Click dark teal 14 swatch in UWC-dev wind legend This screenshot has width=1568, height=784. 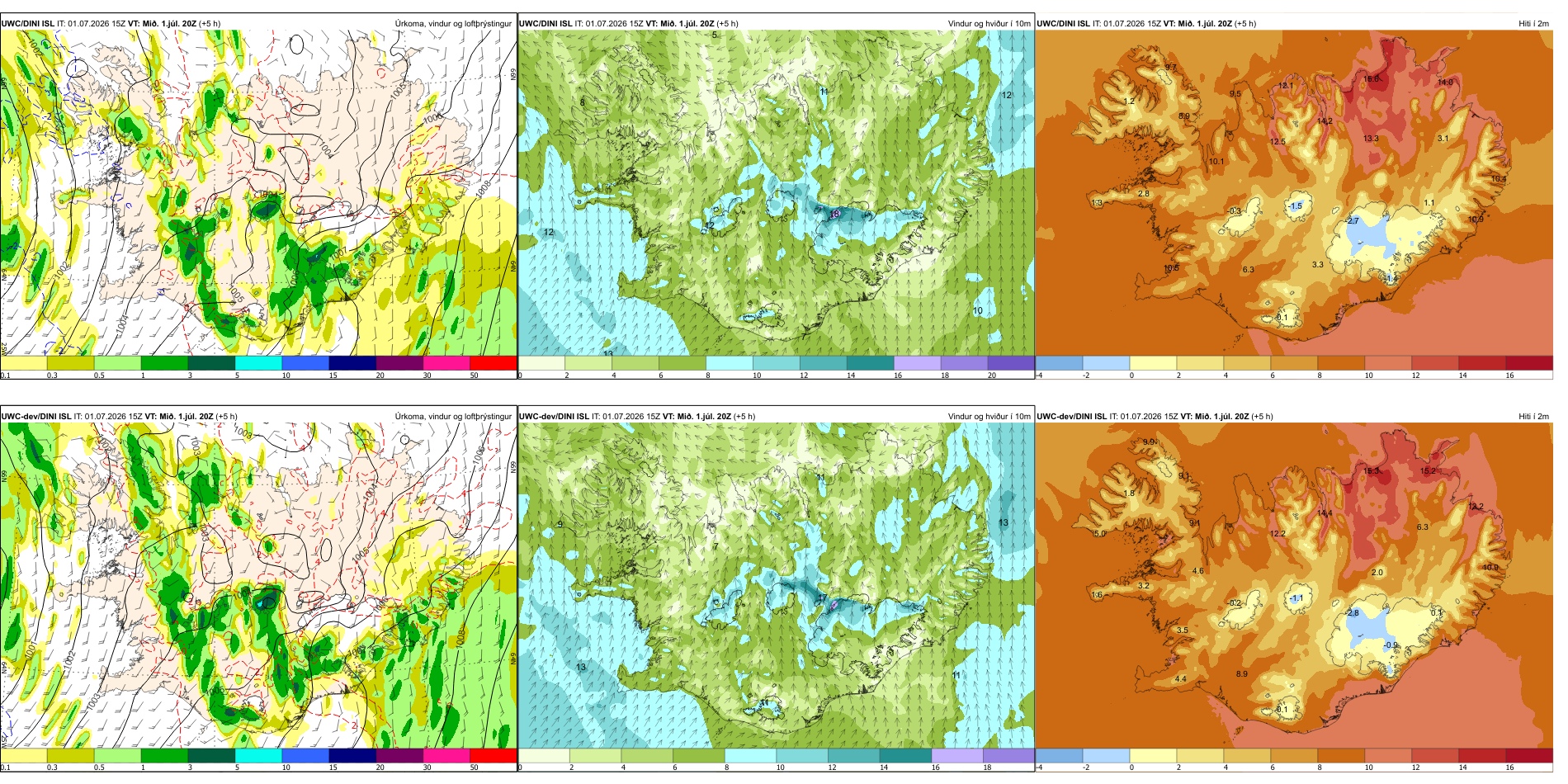point(905,756)
